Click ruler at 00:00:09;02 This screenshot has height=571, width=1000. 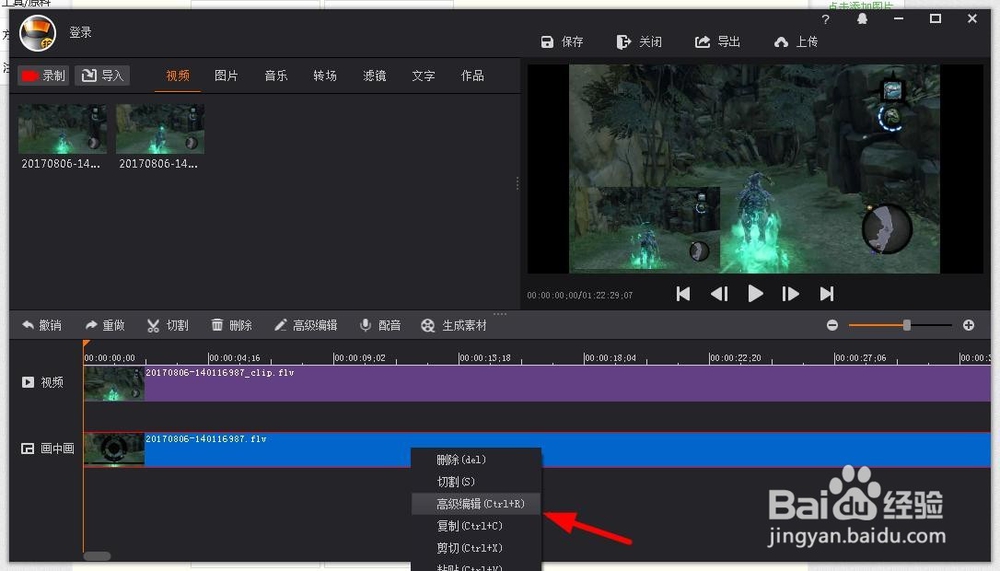[360, 358]
